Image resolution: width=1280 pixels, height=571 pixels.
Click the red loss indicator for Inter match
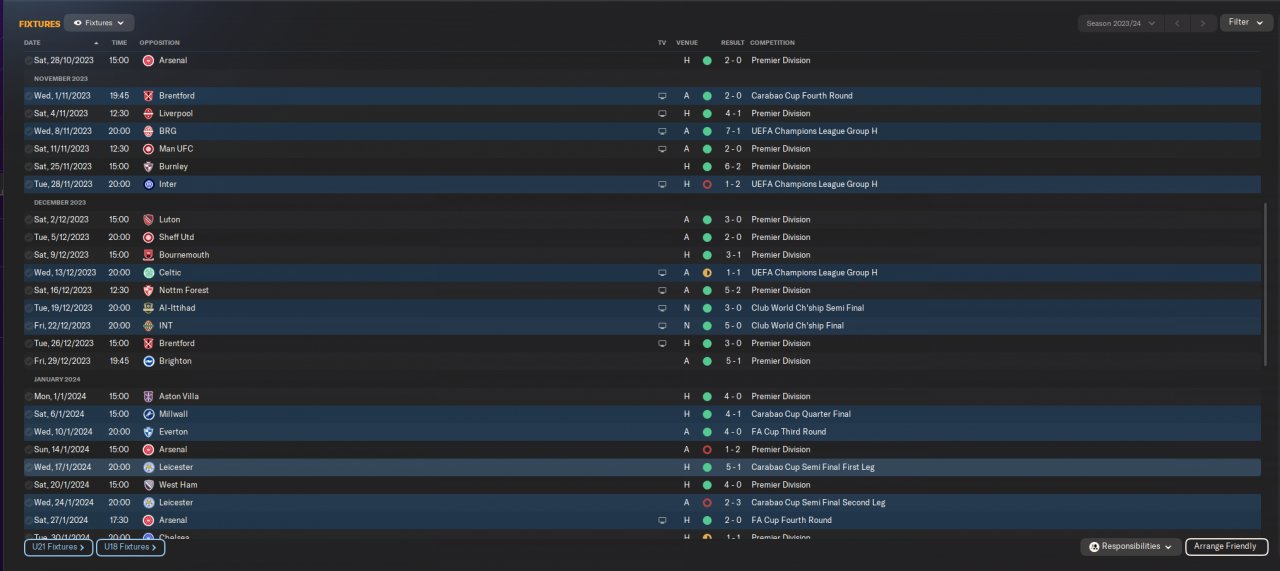tap(707, 184)
